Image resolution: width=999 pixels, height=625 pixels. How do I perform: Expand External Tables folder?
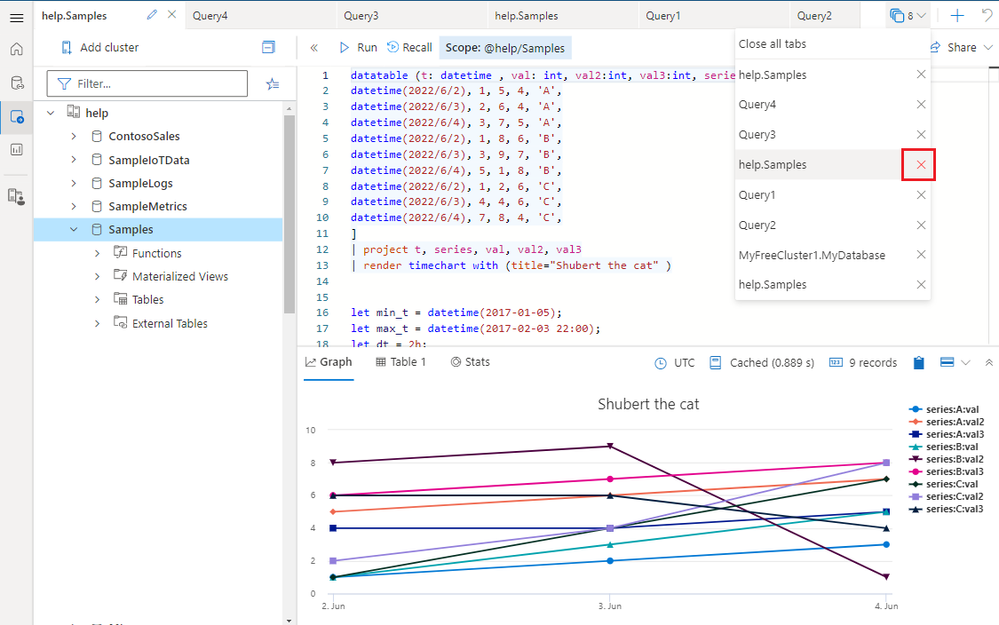[x=97, y=324]
